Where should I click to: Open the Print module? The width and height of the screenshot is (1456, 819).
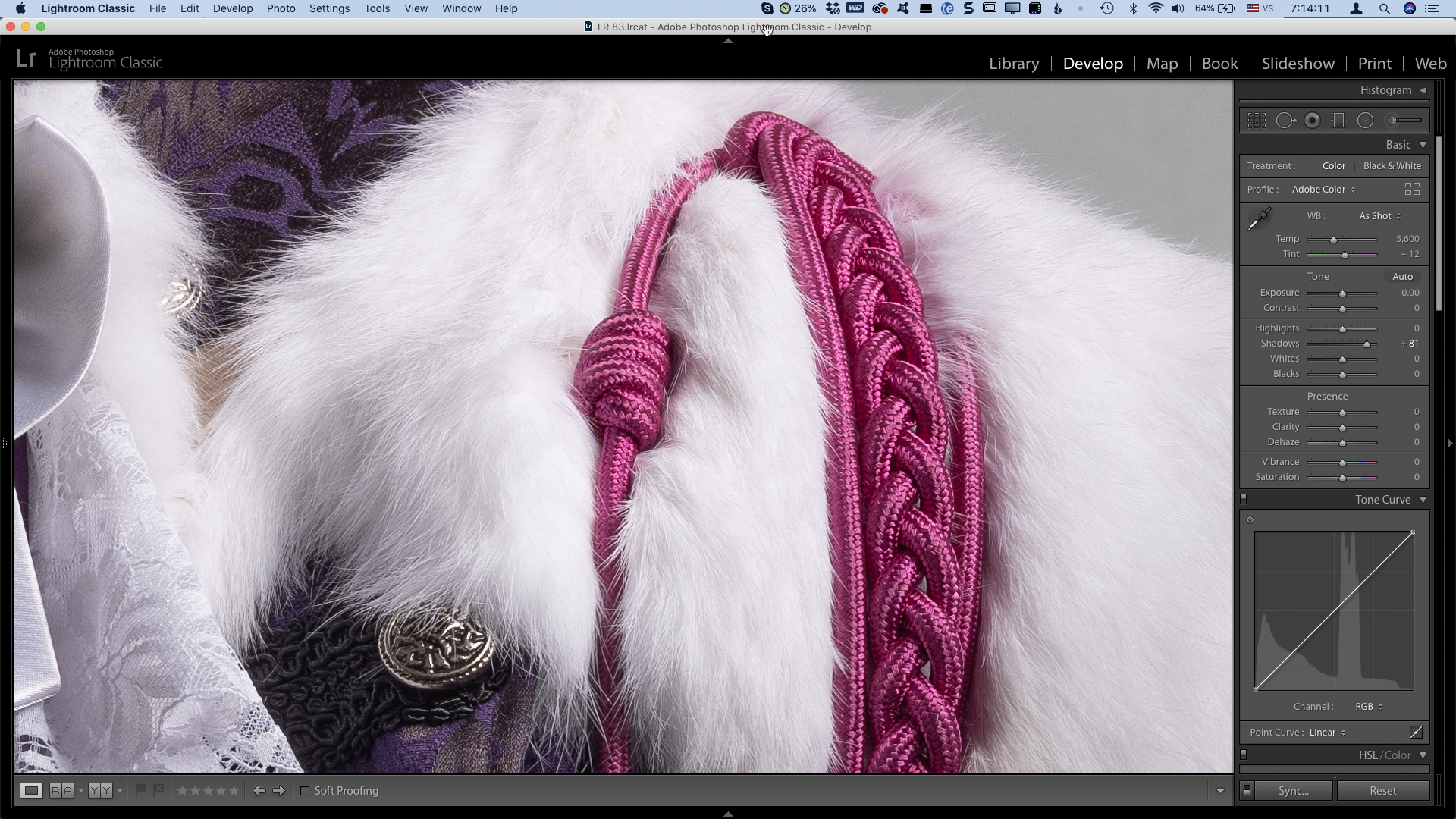pyautogui.click(x=1374, y=64)
